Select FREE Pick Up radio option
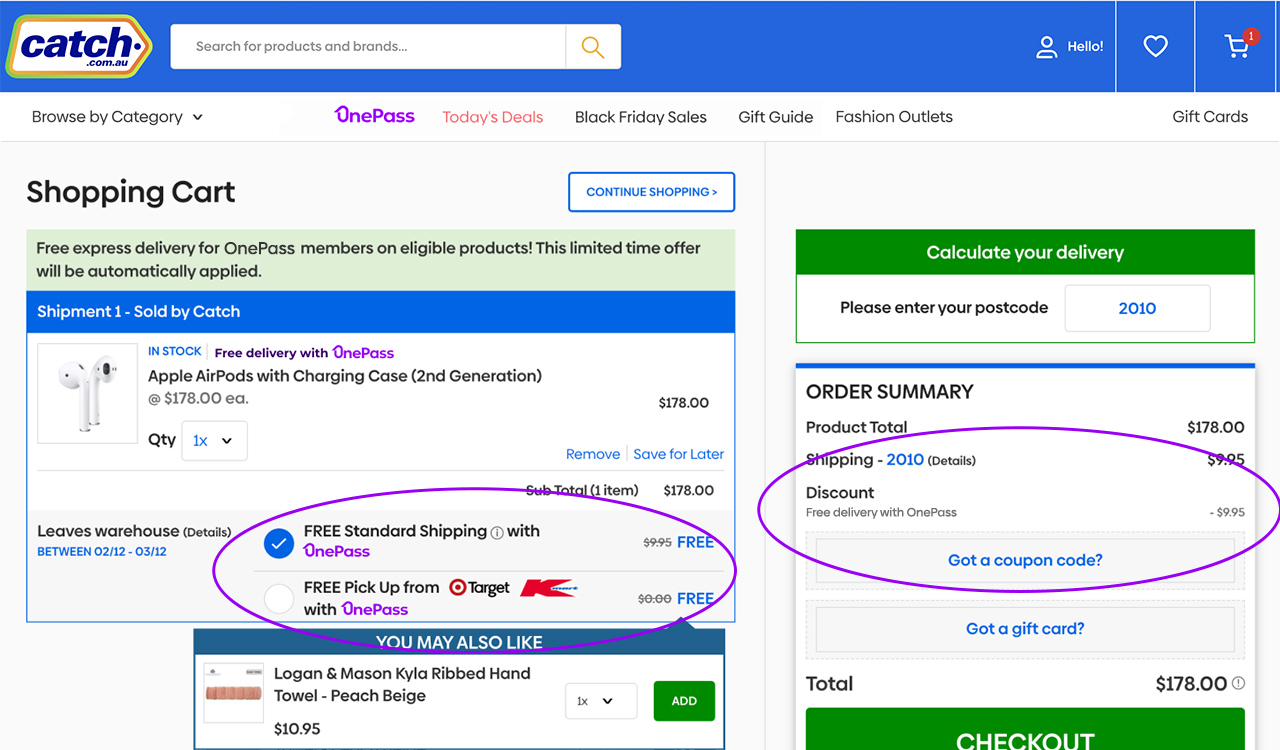1280x750 pixels. click(x=279, y=598)
